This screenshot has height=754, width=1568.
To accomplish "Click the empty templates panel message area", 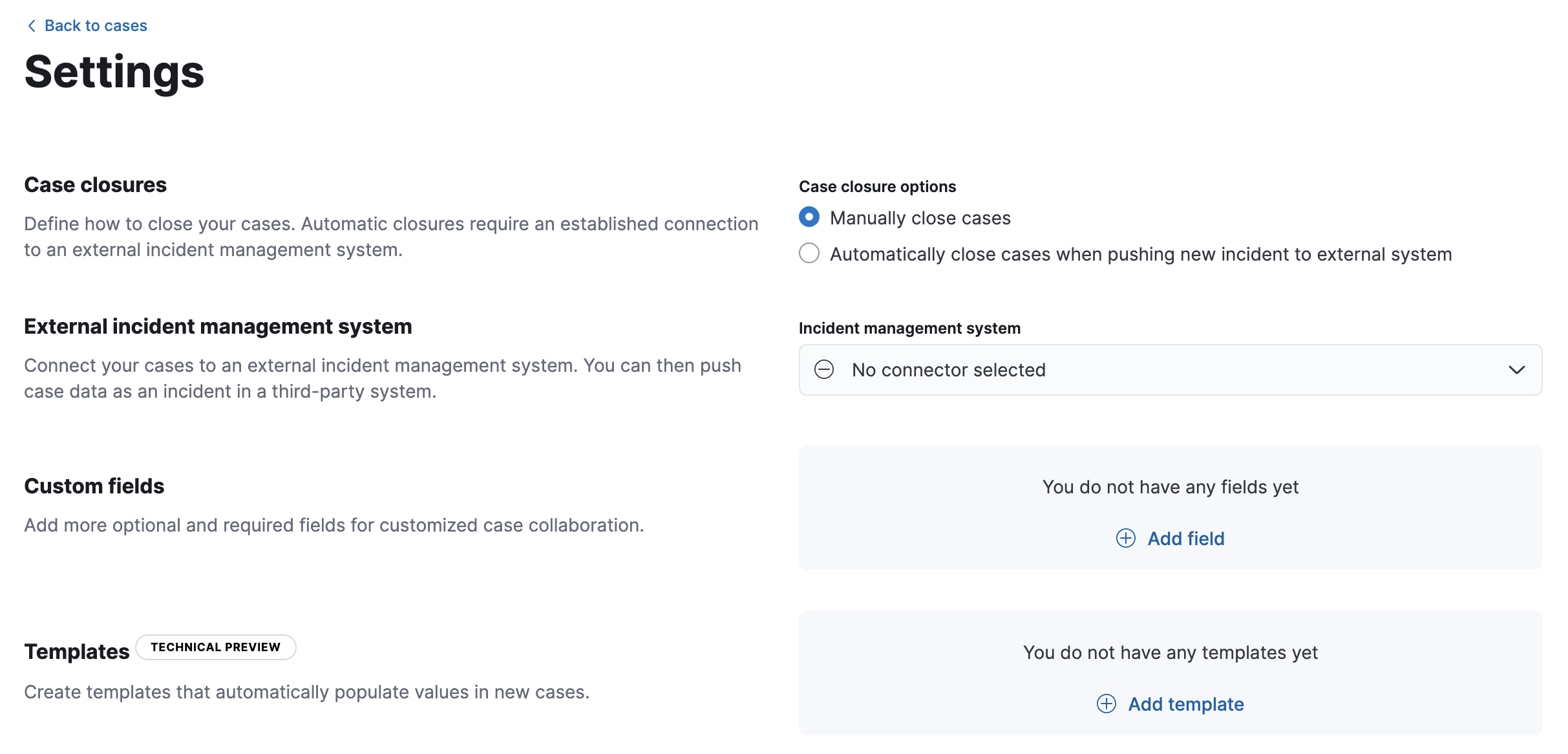I will [1170, 652].
